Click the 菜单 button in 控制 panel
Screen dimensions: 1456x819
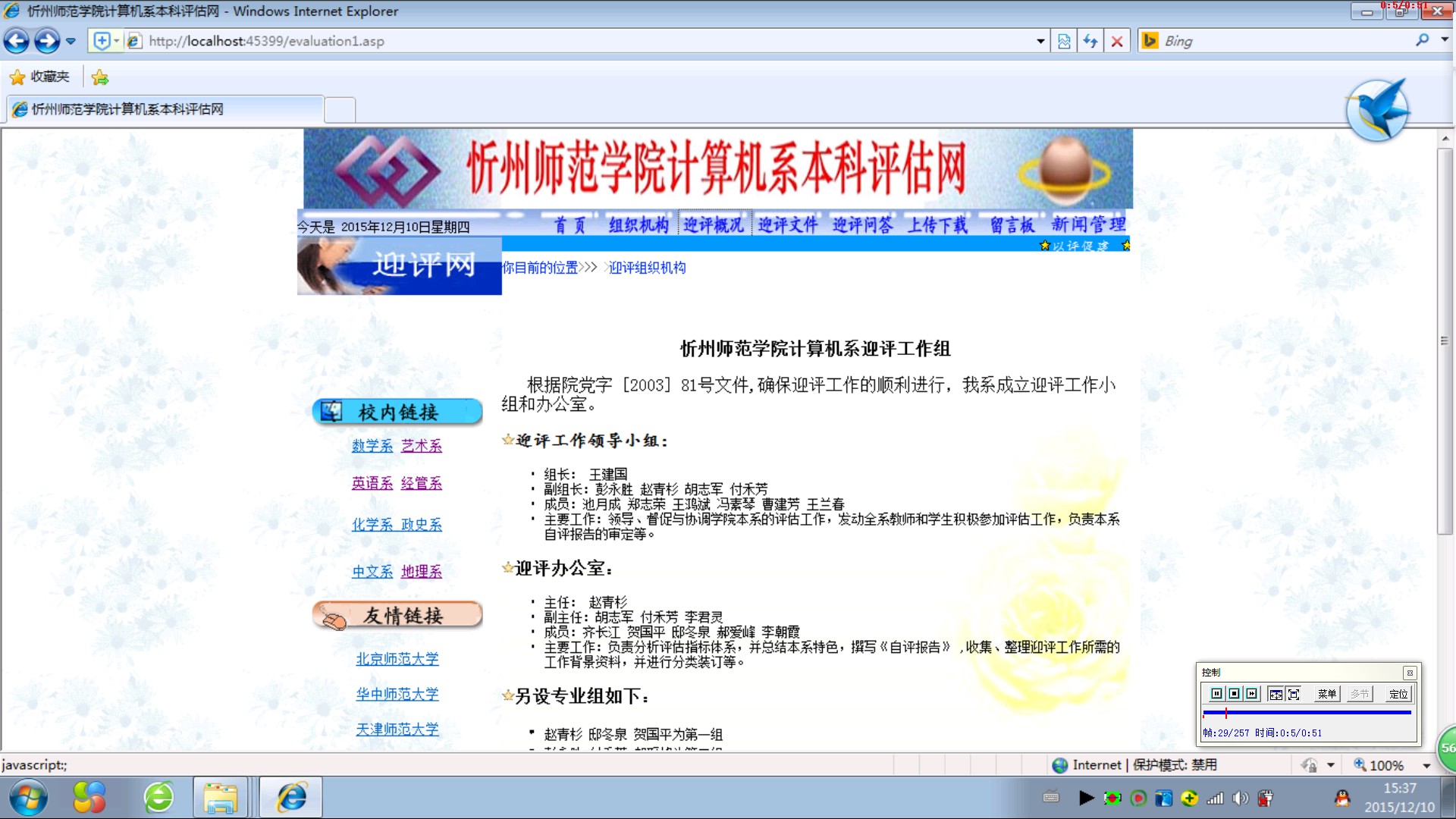click(x=1326, y=694)
